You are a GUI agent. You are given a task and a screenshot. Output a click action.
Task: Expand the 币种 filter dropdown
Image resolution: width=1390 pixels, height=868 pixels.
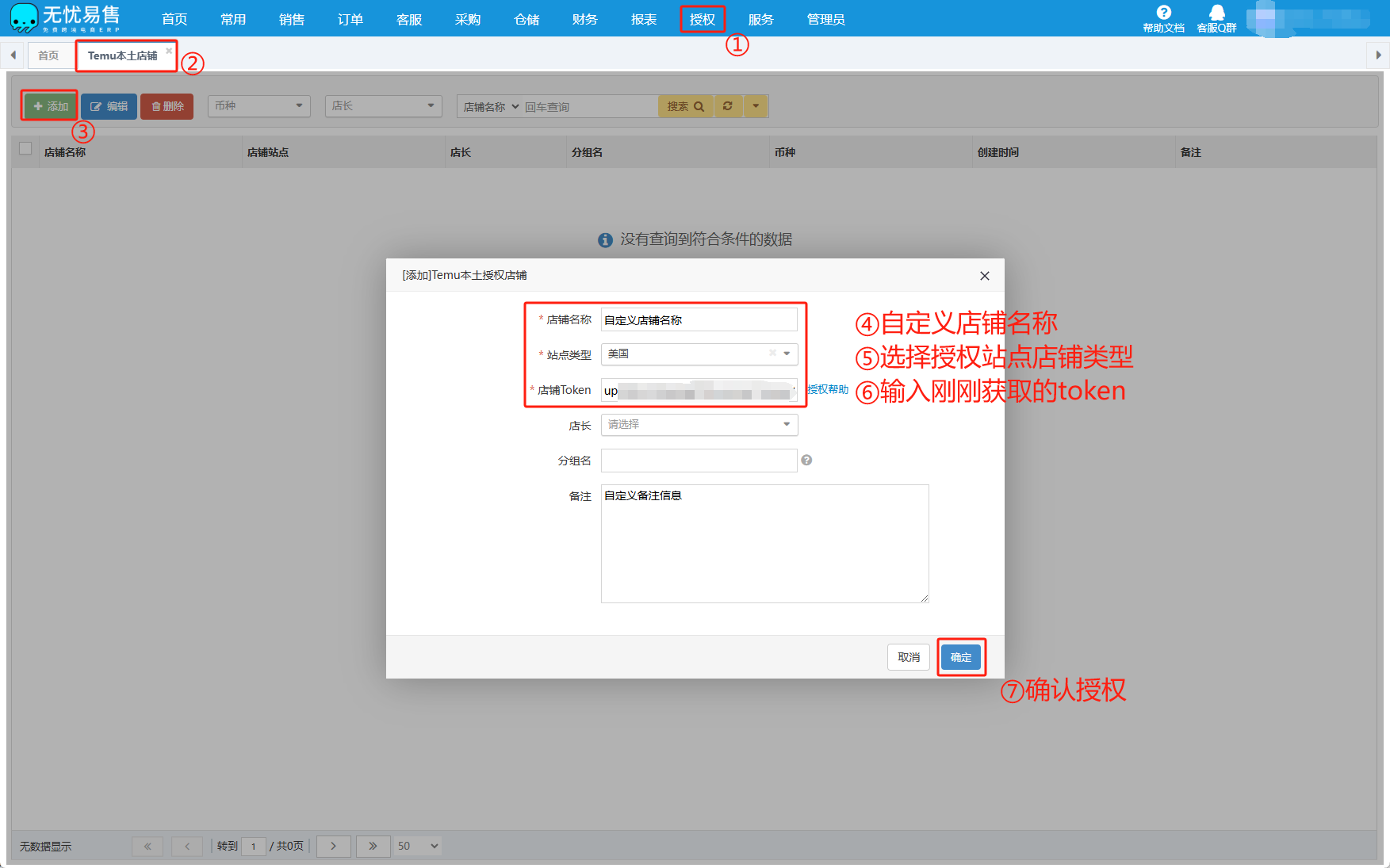pos(258,105)
